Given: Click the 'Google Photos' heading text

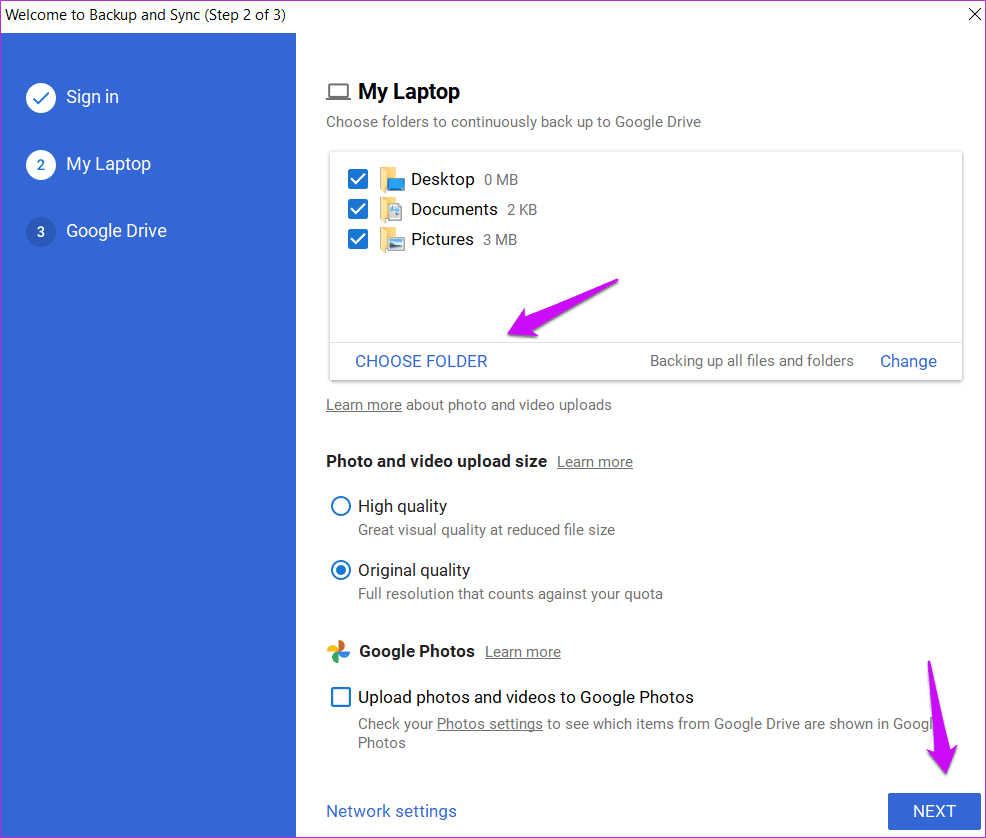Looking at the screenshot, I should point(417,651).
